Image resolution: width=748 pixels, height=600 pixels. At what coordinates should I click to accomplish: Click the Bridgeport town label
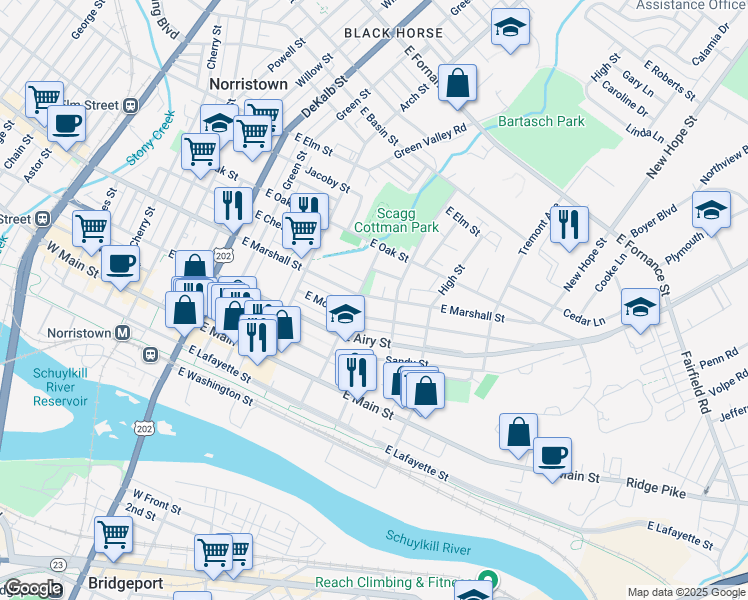point(126,583)
